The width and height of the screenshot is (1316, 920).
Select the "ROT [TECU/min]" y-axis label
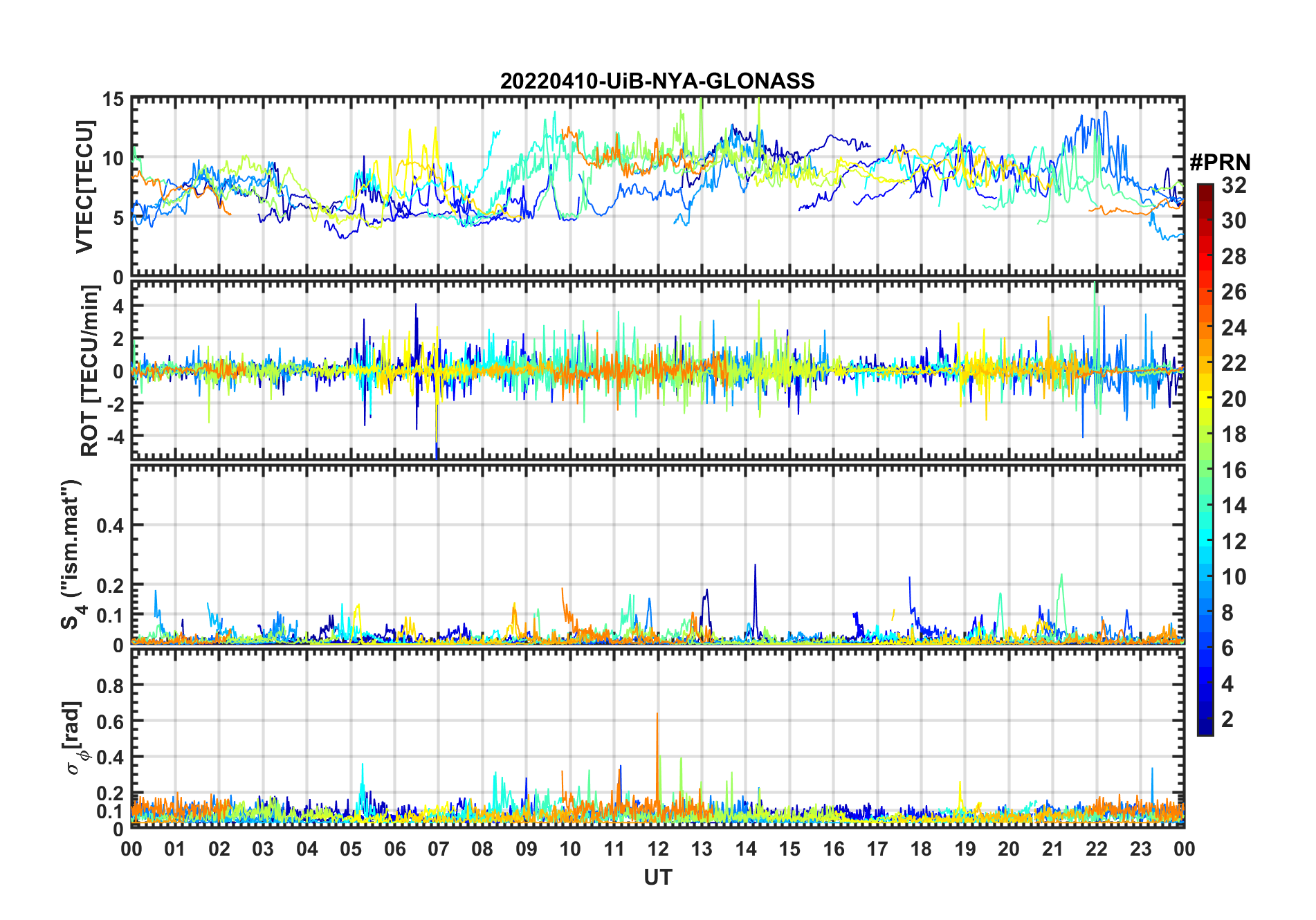[89, 371]
